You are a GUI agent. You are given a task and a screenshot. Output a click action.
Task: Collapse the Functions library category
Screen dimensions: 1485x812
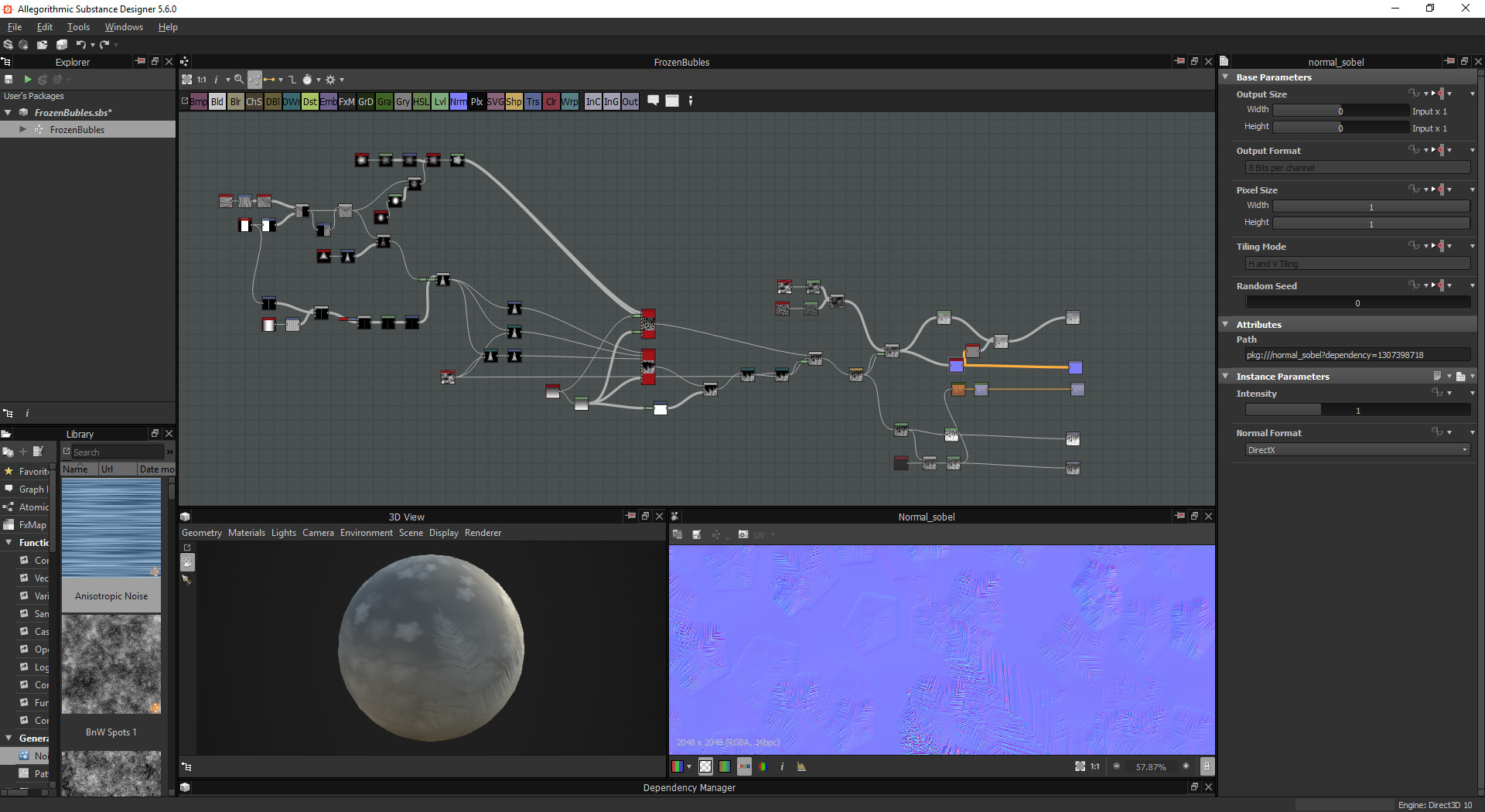coord(9,542)
